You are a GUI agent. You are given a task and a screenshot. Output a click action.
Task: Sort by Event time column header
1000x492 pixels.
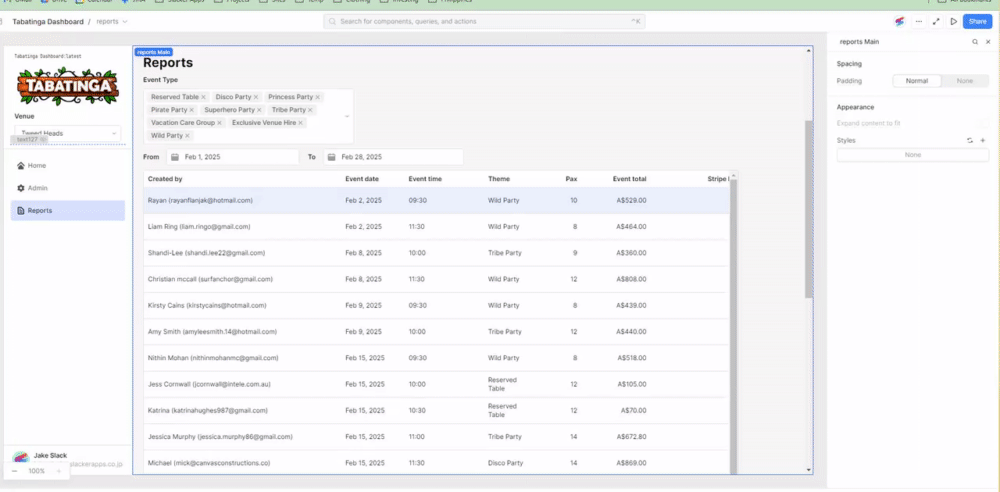click(425, 179)
